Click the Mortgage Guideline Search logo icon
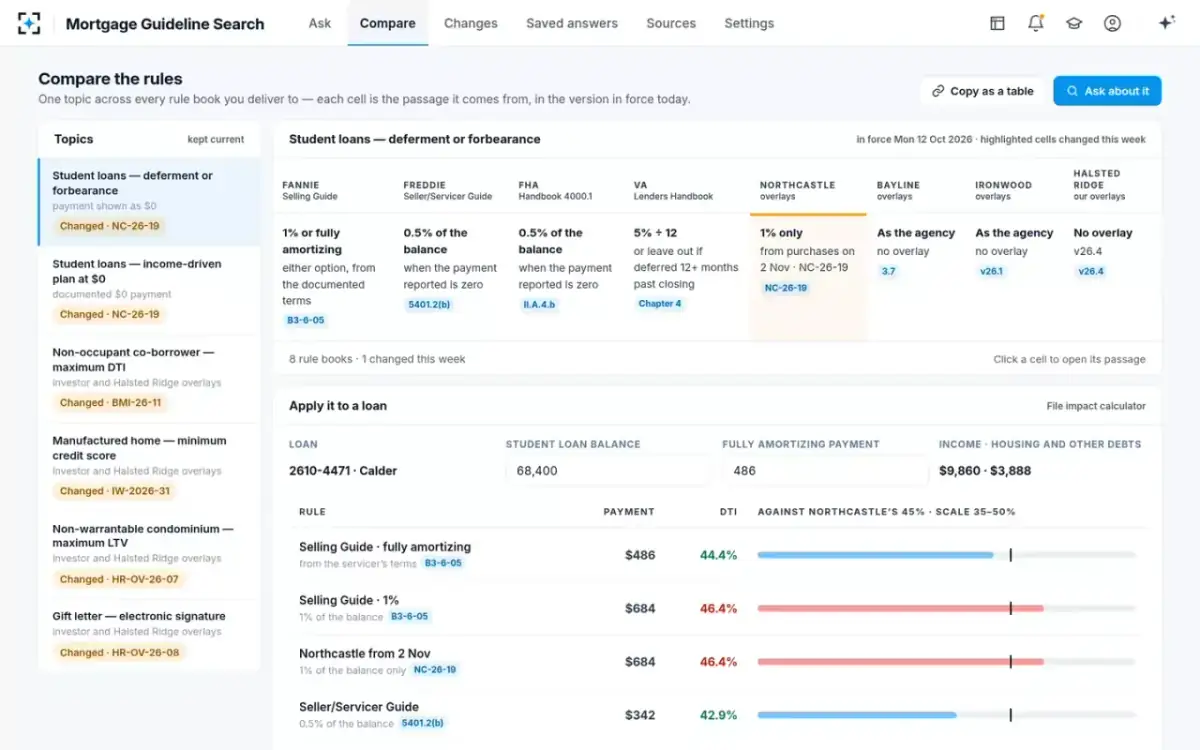Screen dimensions: 1200x750 (x=29, y=23)
